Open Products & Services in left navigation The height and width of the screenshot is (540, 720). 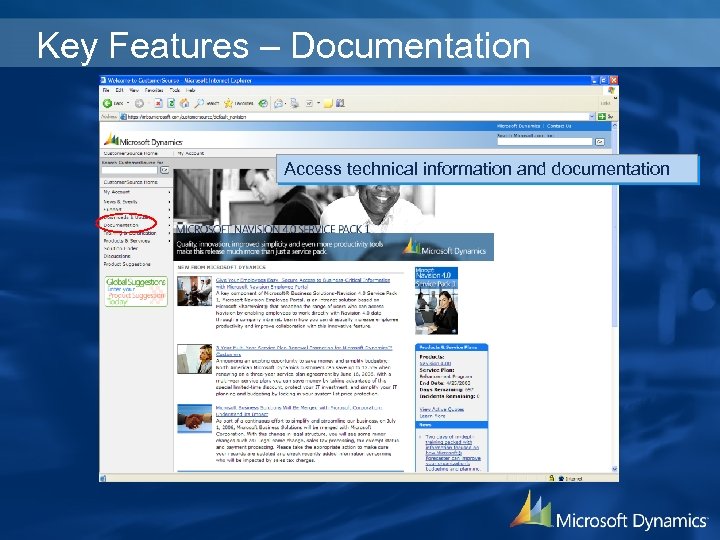[127, 241]
